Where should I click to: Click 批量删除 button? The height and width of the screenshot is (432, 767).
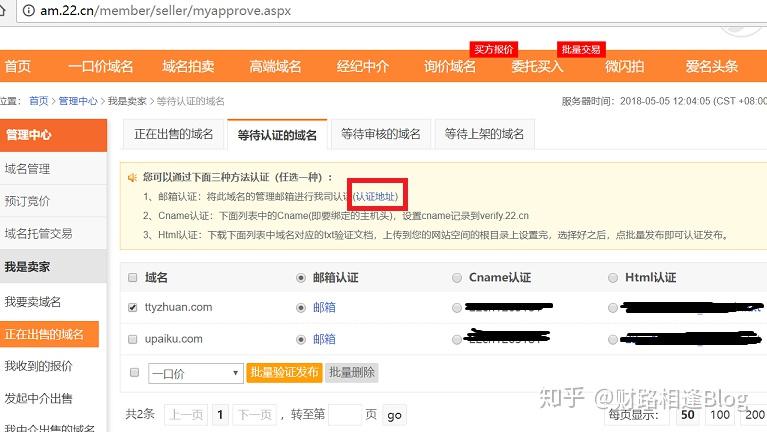pos(352,372)
